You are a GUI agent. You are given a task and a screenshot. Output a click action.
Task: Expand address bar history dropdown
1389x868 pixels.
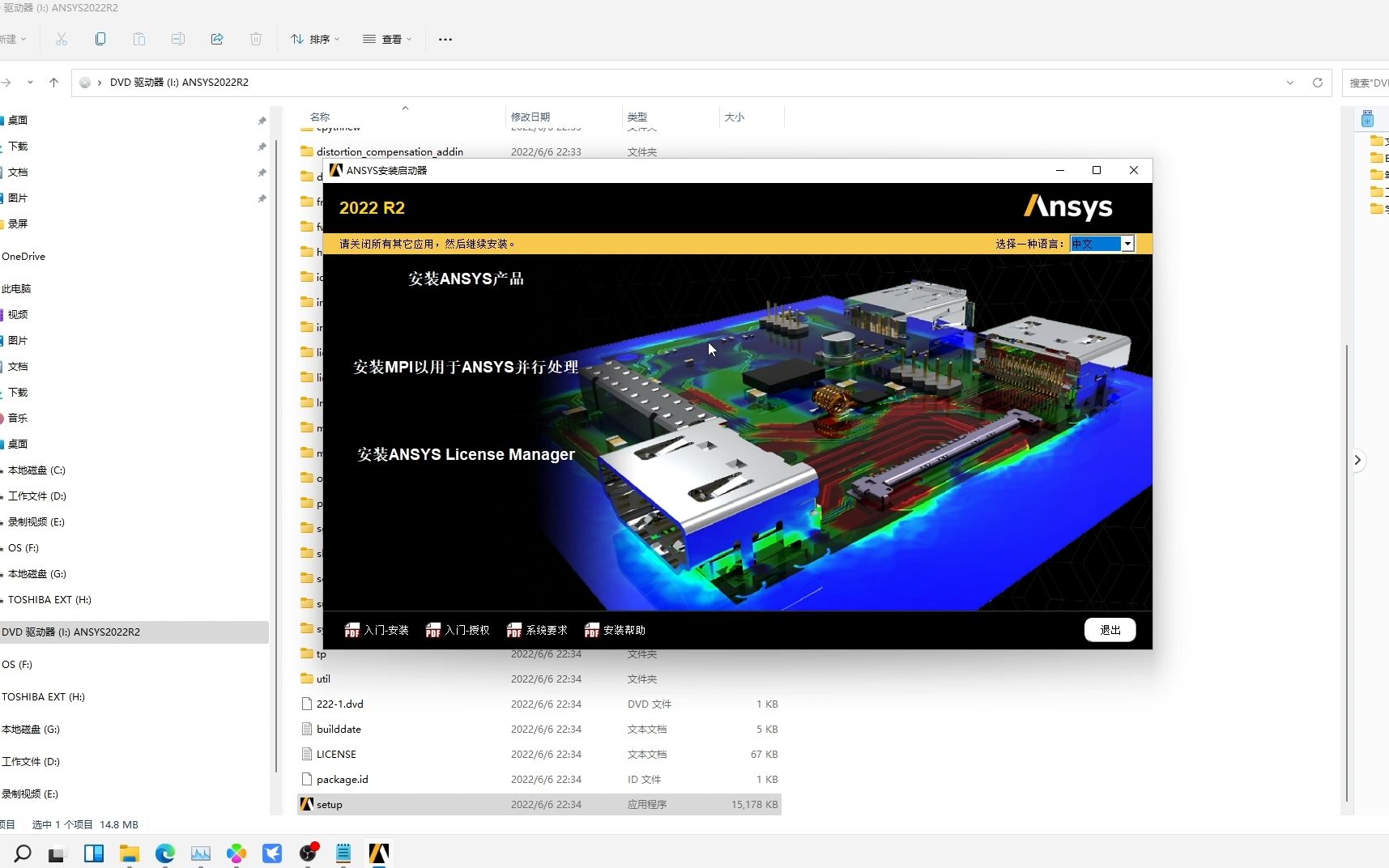pos(1289,83)
